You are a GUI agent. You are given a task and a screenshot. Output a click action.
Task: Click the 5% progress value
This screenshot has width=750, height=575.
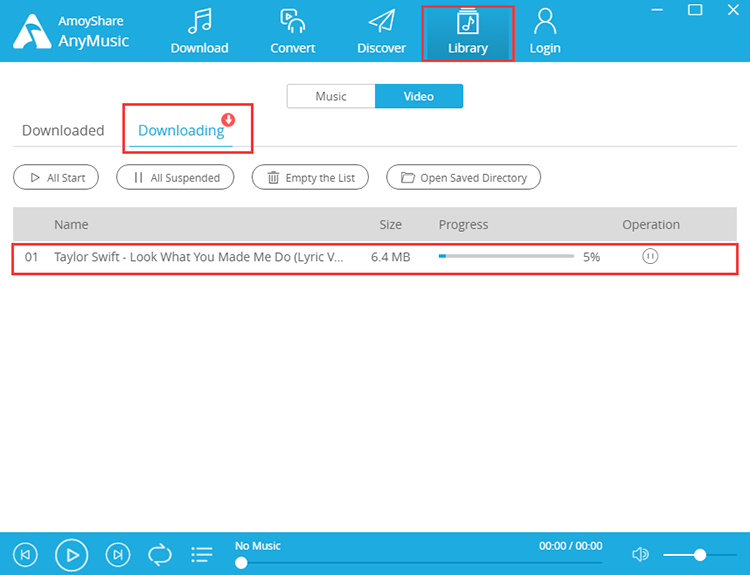(x=591, y=257)
